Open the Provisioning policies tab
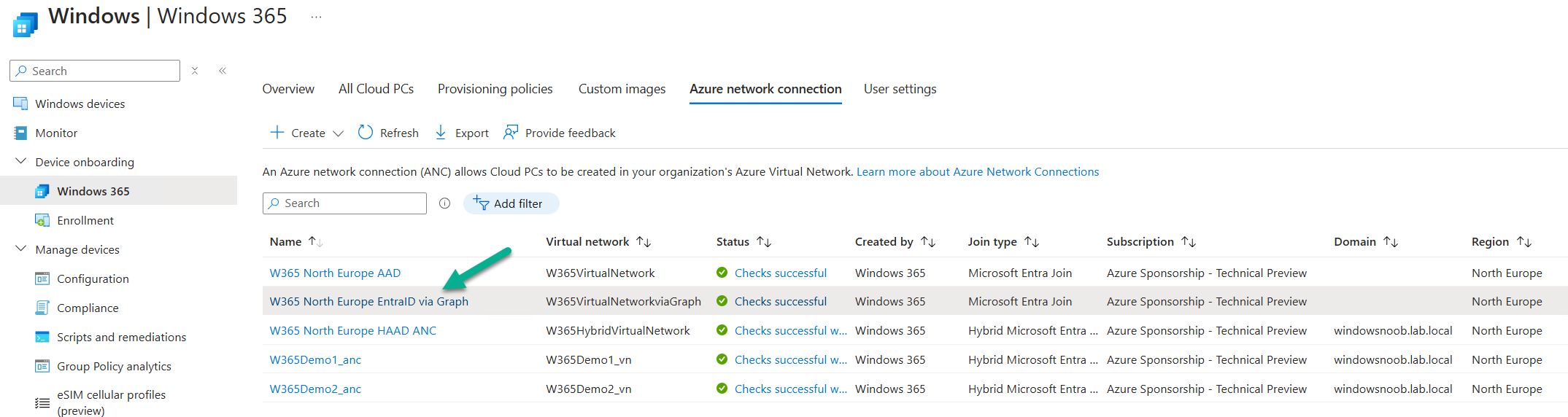 (495, 89)
